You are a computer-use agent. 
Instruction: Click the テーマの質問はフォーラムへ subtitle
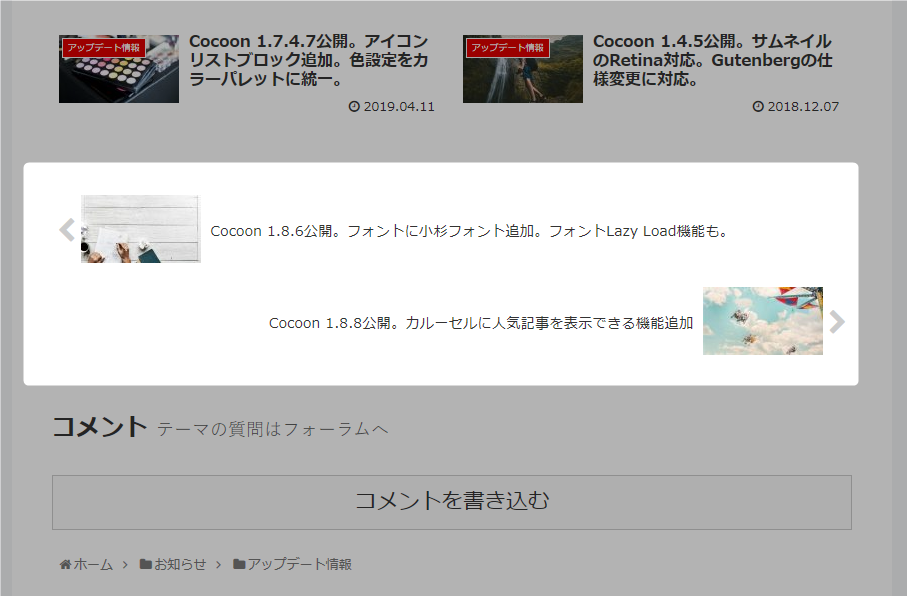(272, 429)
